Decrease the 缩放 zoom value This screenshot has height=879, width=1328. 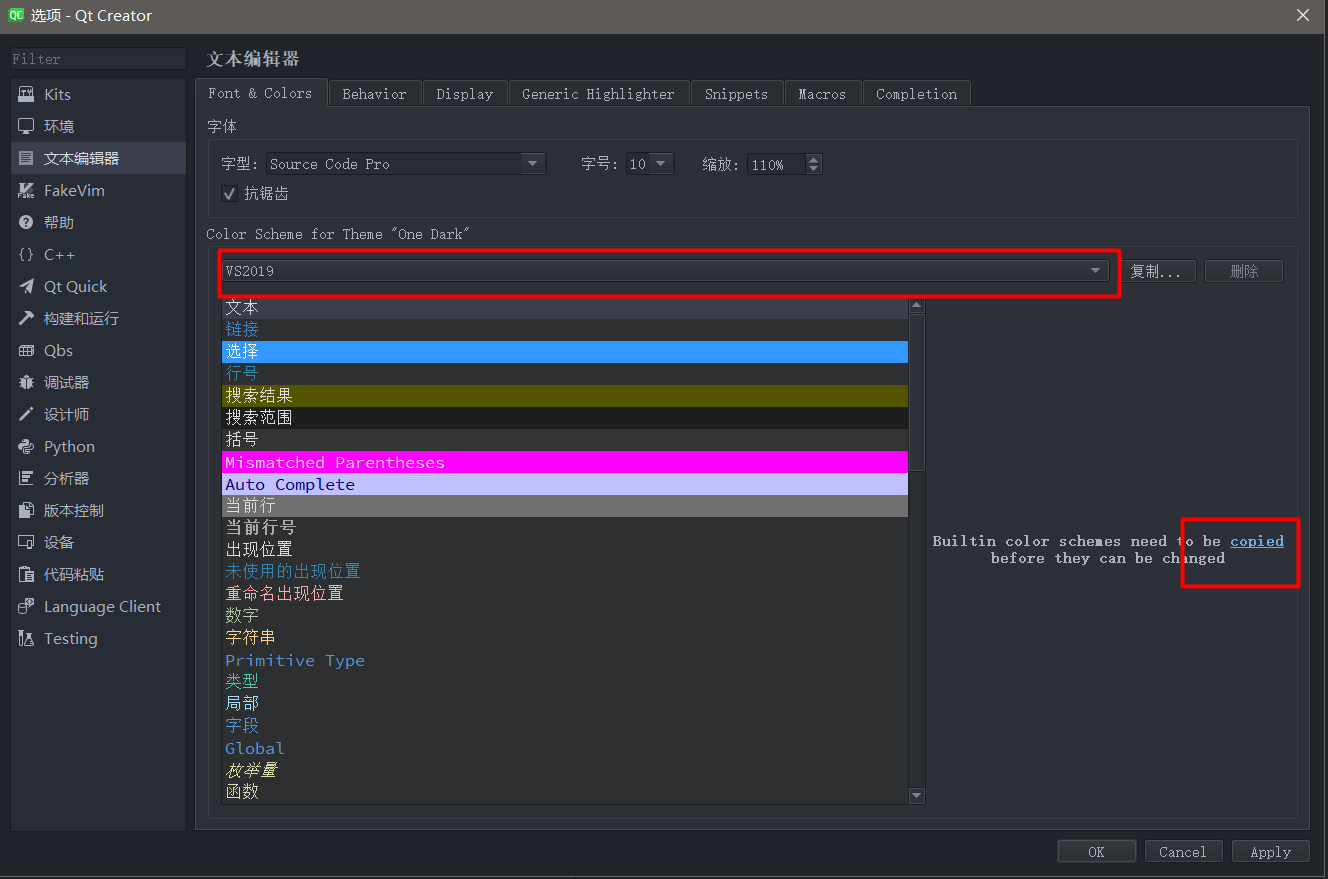click(x=813, y=169)
